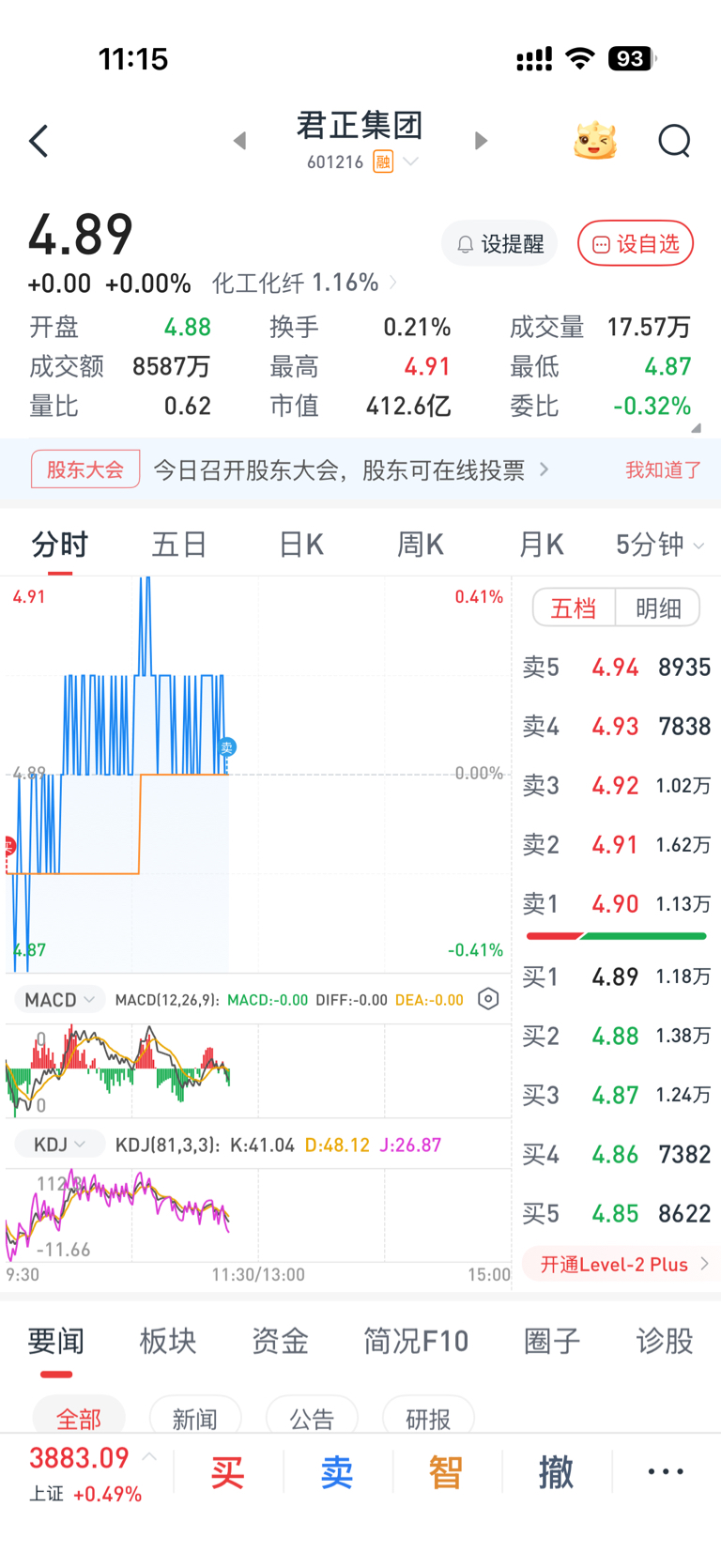Open the MACD indicator dropdown
Screen dimensions: 721x1568
pos(60,999)
